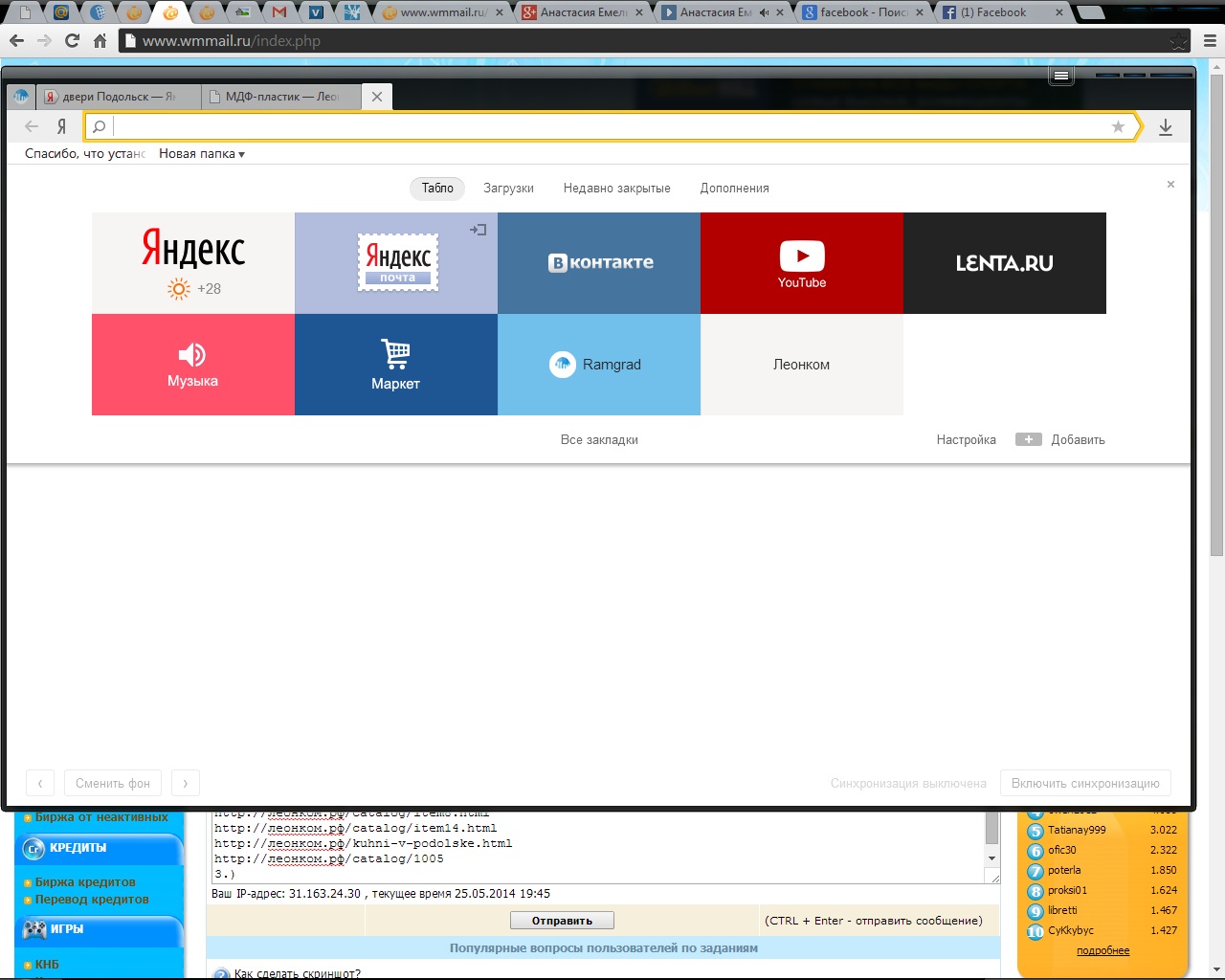Image resolution: width=1225 pixels, height=980 pixels.
Task: Open the Chrome main menu icon
Action: click(1210, 41)
